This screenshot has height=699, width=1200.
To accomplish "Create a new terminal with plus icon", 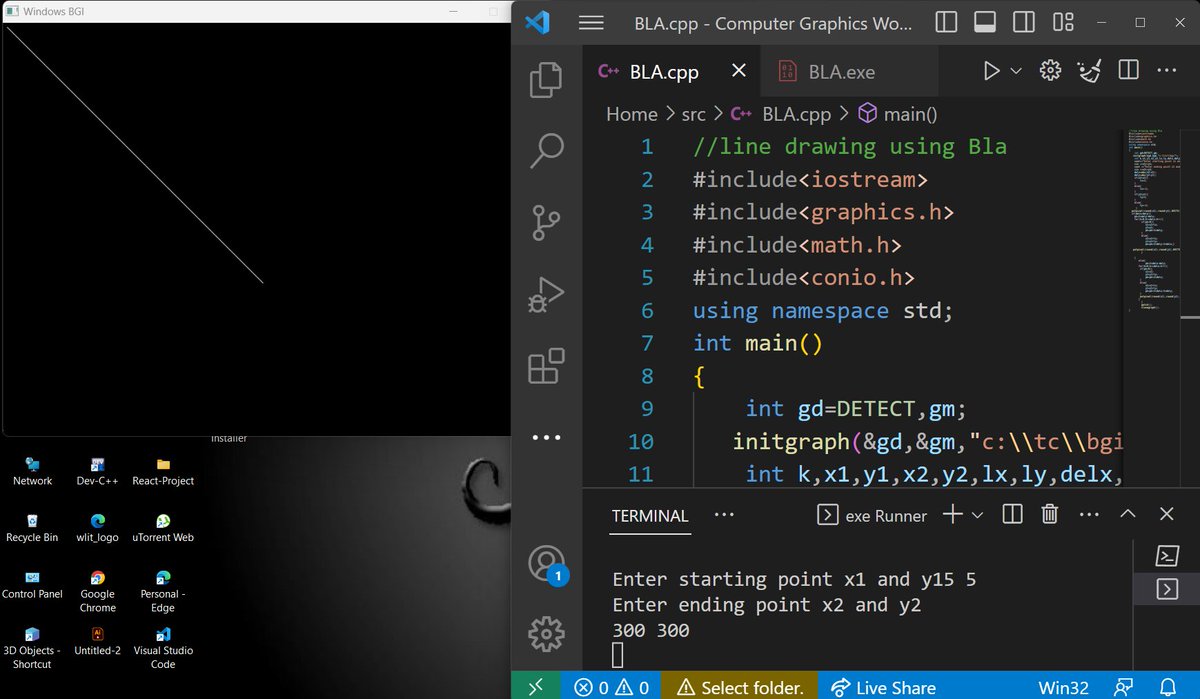I will (x=953, y=514).
